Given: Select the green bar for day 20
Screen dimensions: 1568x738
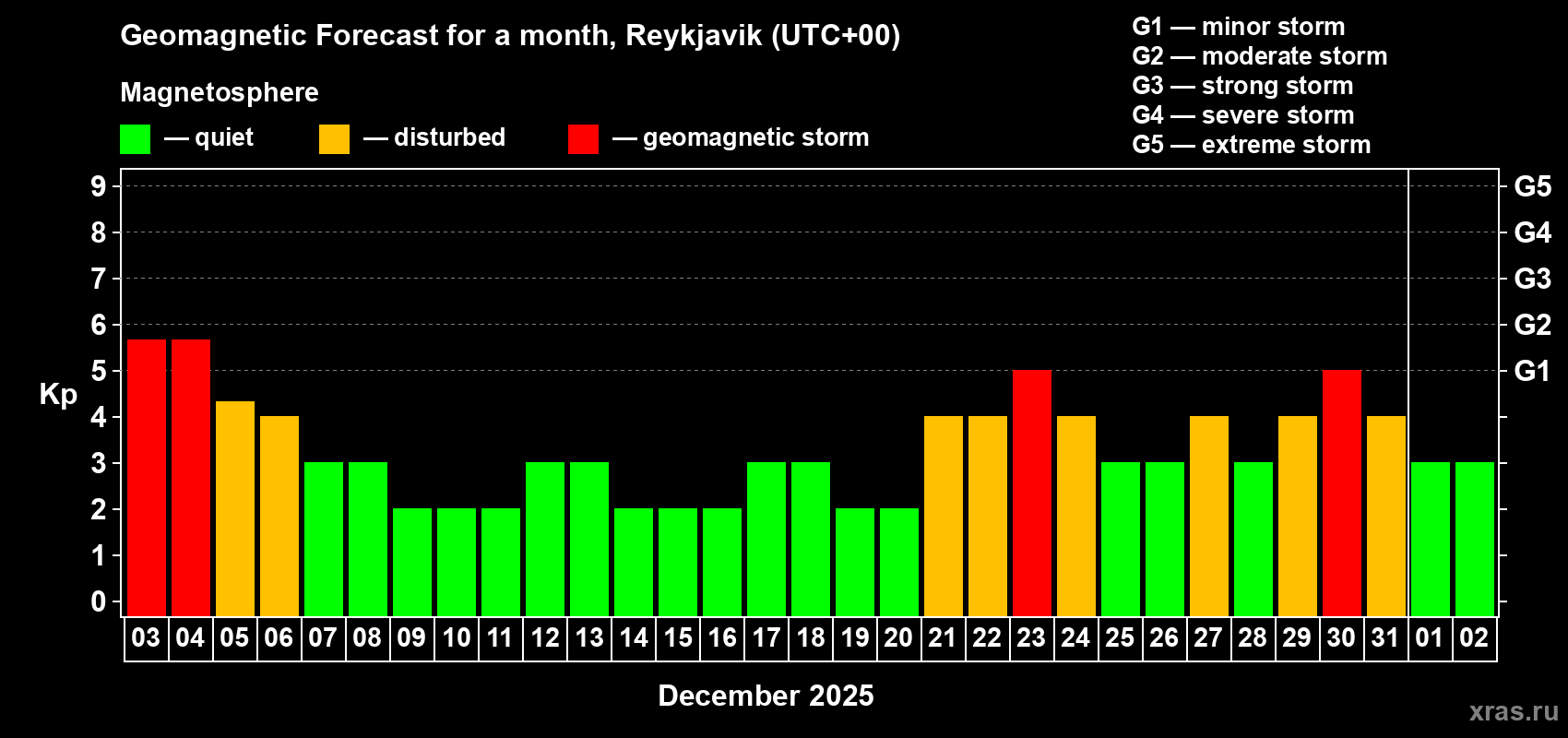Looking at the screenshot, I should (899, 562).
